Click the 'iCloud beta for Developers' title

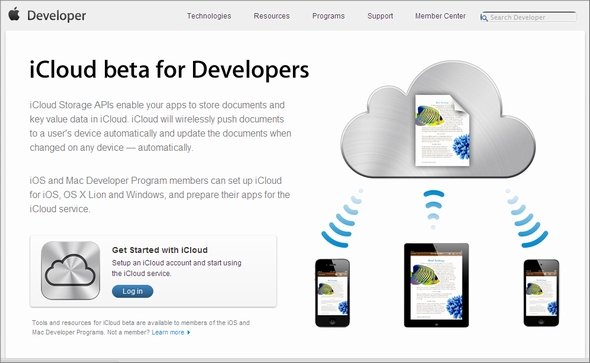[x=169, y=70]
